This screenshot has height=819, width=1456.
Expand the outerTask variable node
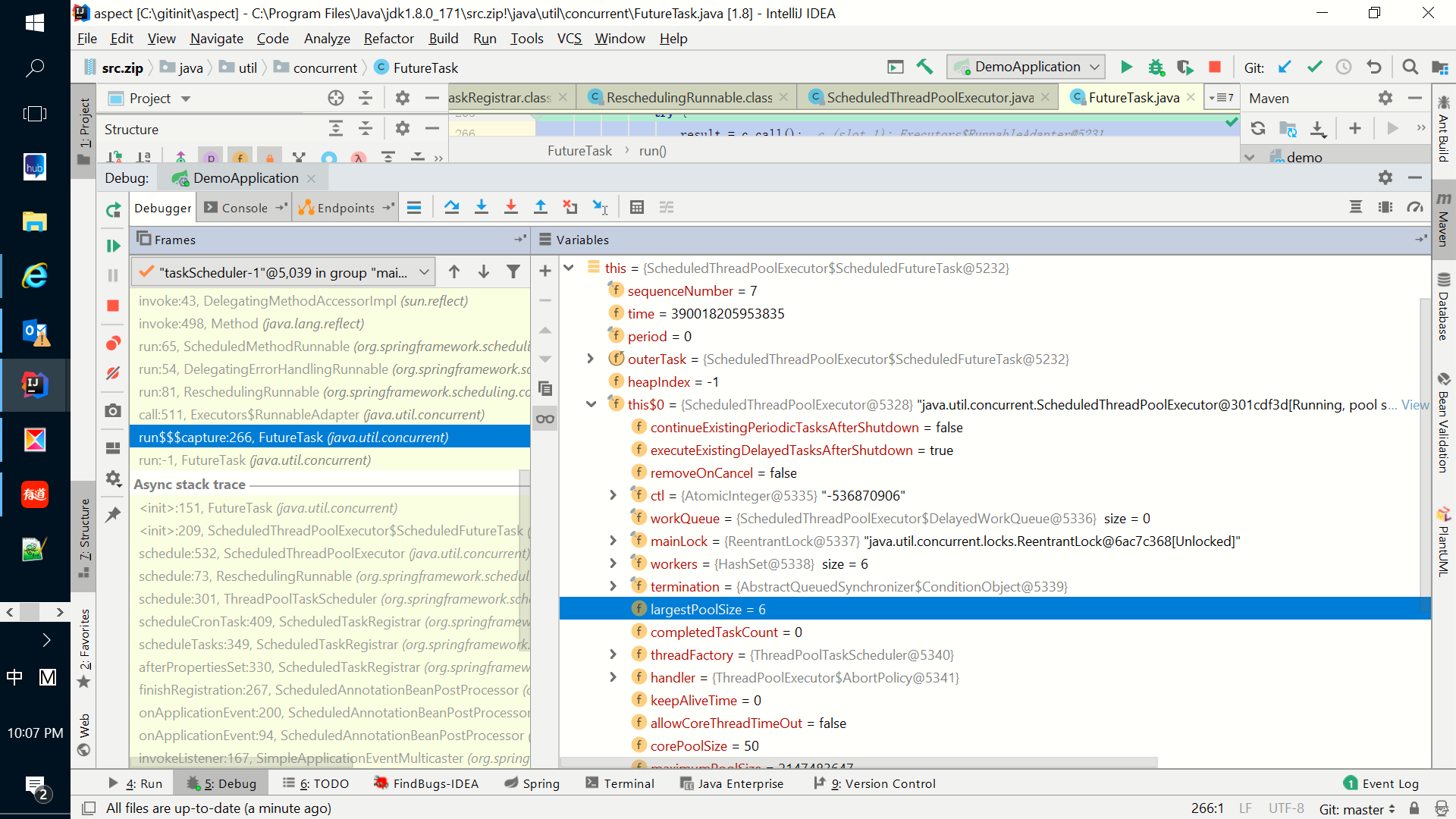click(591, 359)
